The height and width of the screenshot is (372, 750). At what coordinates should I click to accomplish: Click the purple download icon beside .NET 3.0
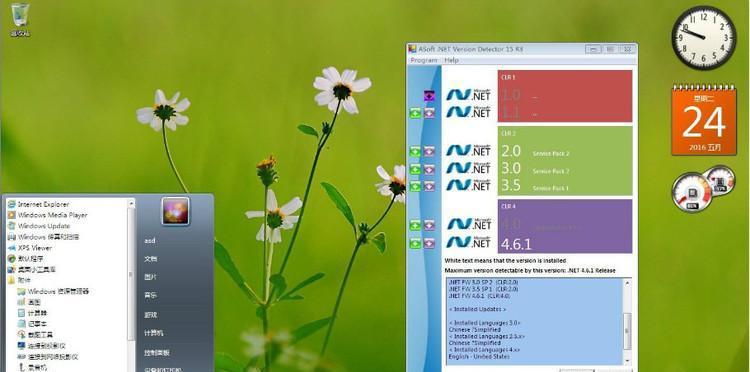429,169
